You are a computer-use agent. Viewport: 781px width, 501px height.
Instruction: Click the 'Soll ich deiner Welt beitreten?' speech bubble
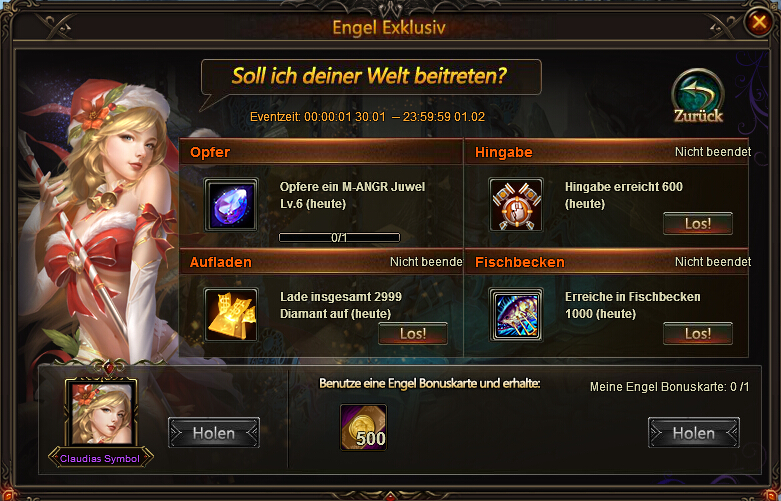point(371,77)
